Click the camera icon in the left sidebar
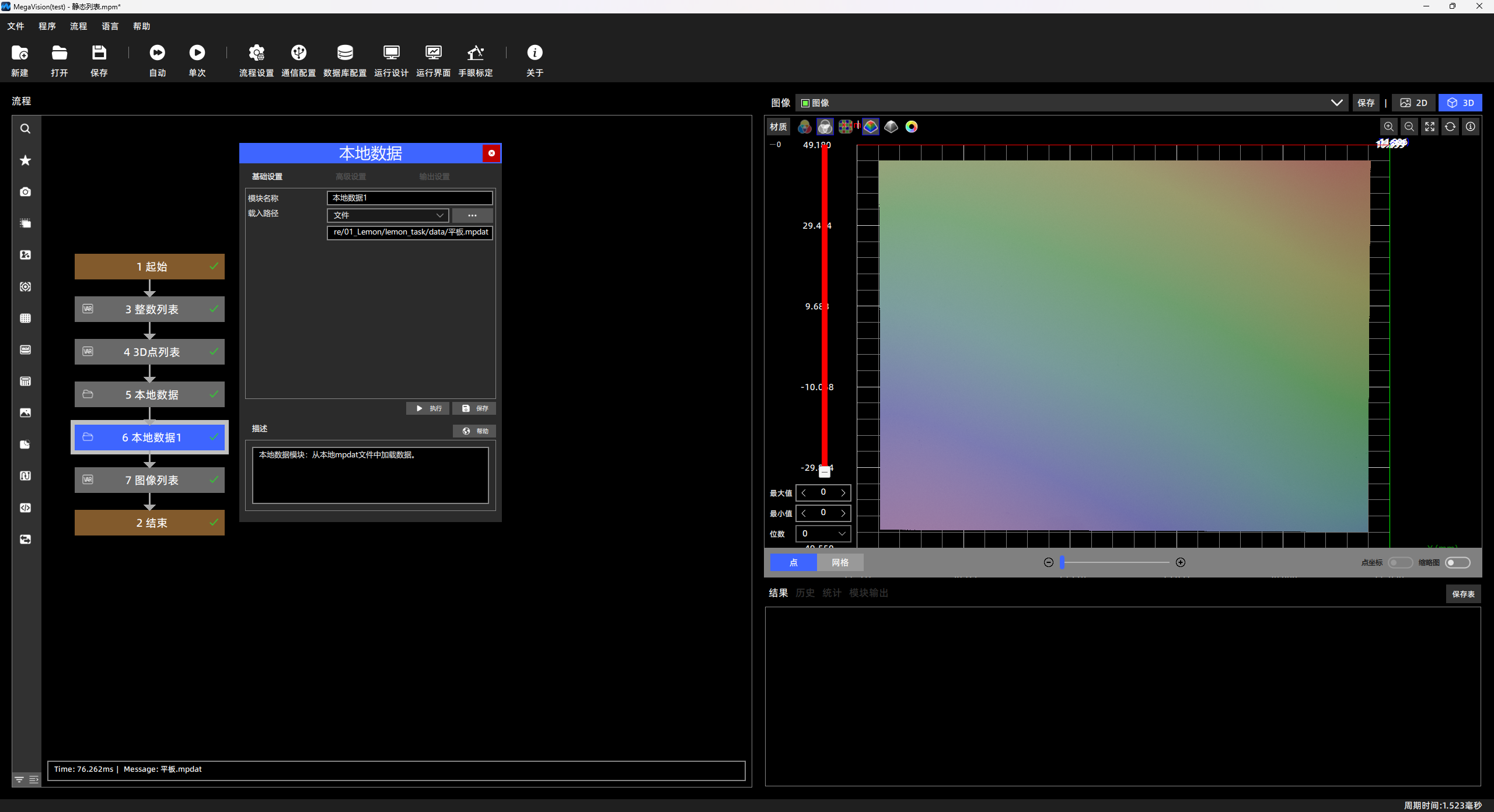This screenshot has height=812, width=1494. (25, 192)
